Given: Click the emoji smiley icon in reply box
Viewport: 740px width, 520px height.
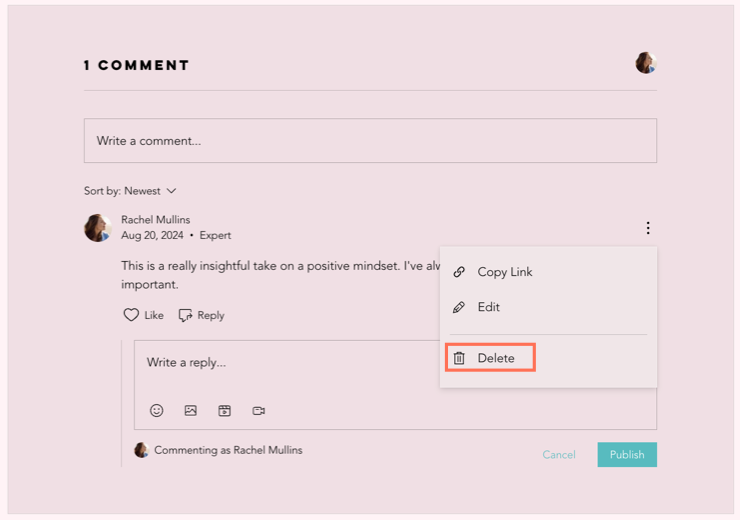Looking at the screenshot, I should point(157,410).
